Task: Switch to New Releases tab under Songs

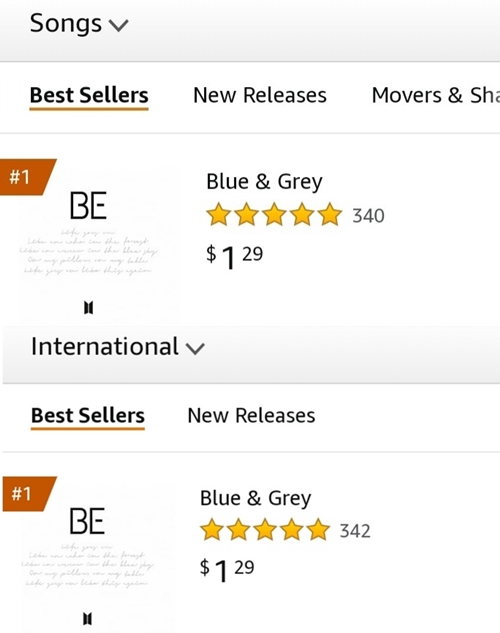Action: pos(260,96)
